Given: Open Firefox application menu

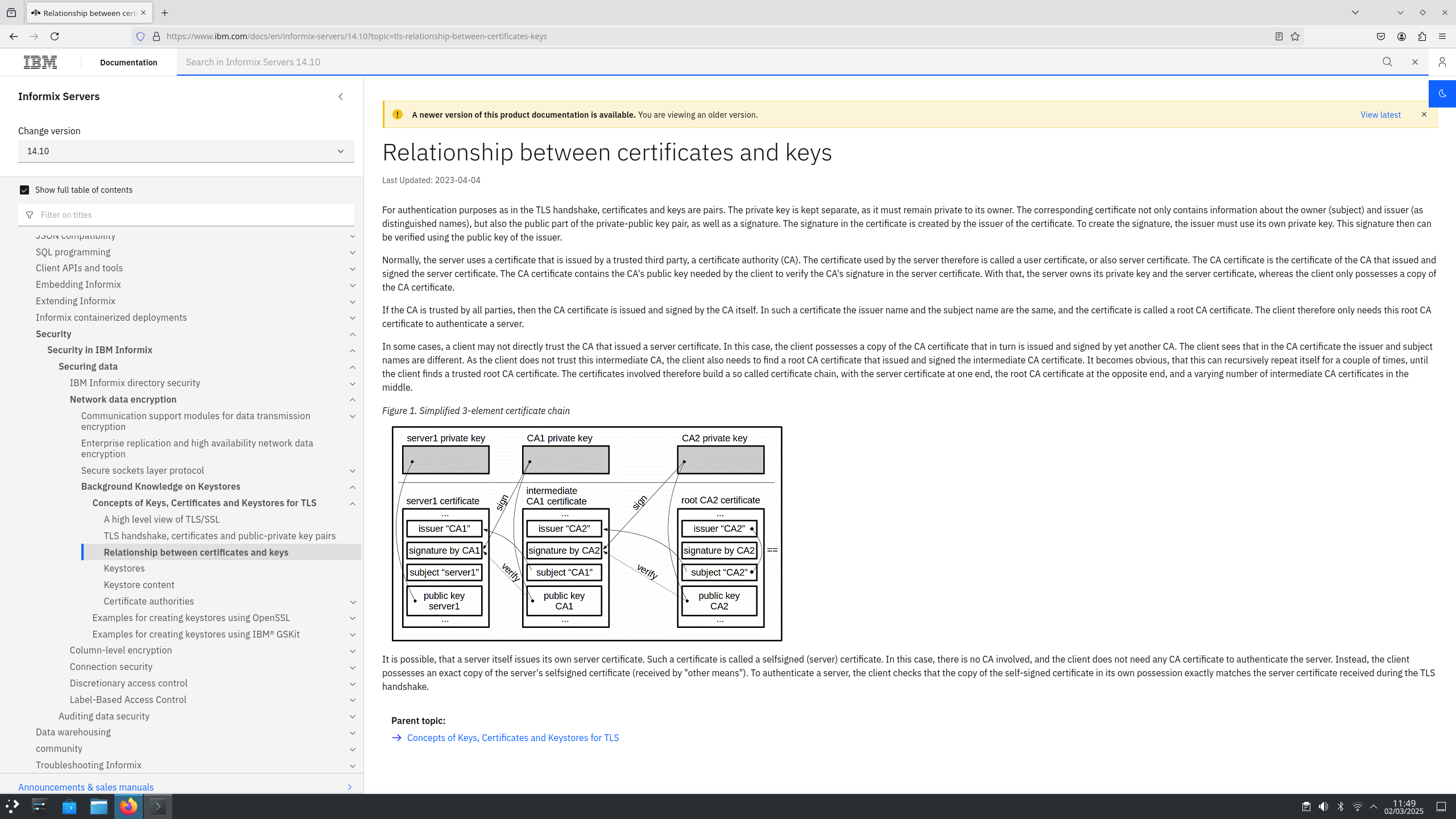Looking at the screenshot, I should coord(1442,36).
